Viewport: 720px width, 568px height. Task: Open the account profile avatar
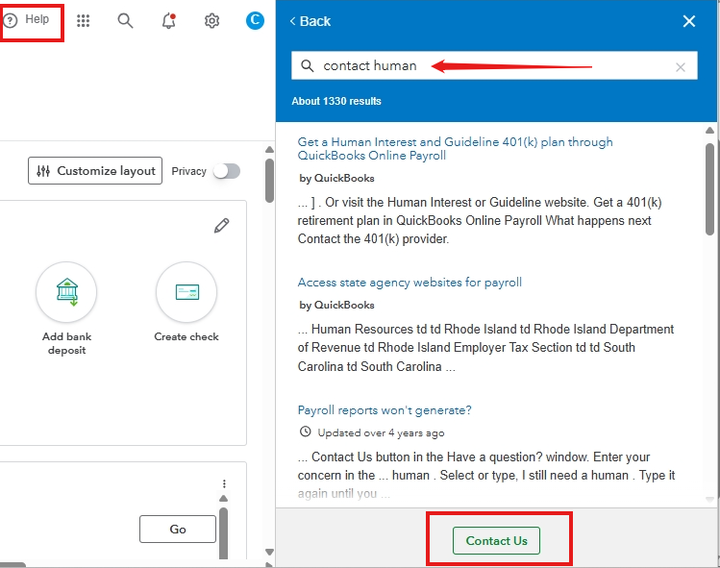(x=255, y=21)
